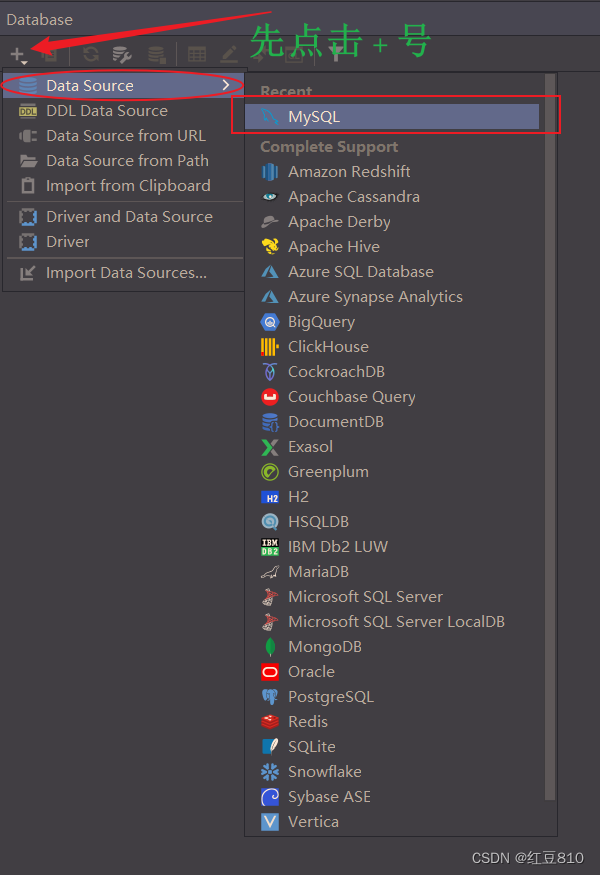This screenshot has width=600, height=875.
Task: Click the PostgreSQL elephant icon
Action: (x=270, y=697)
